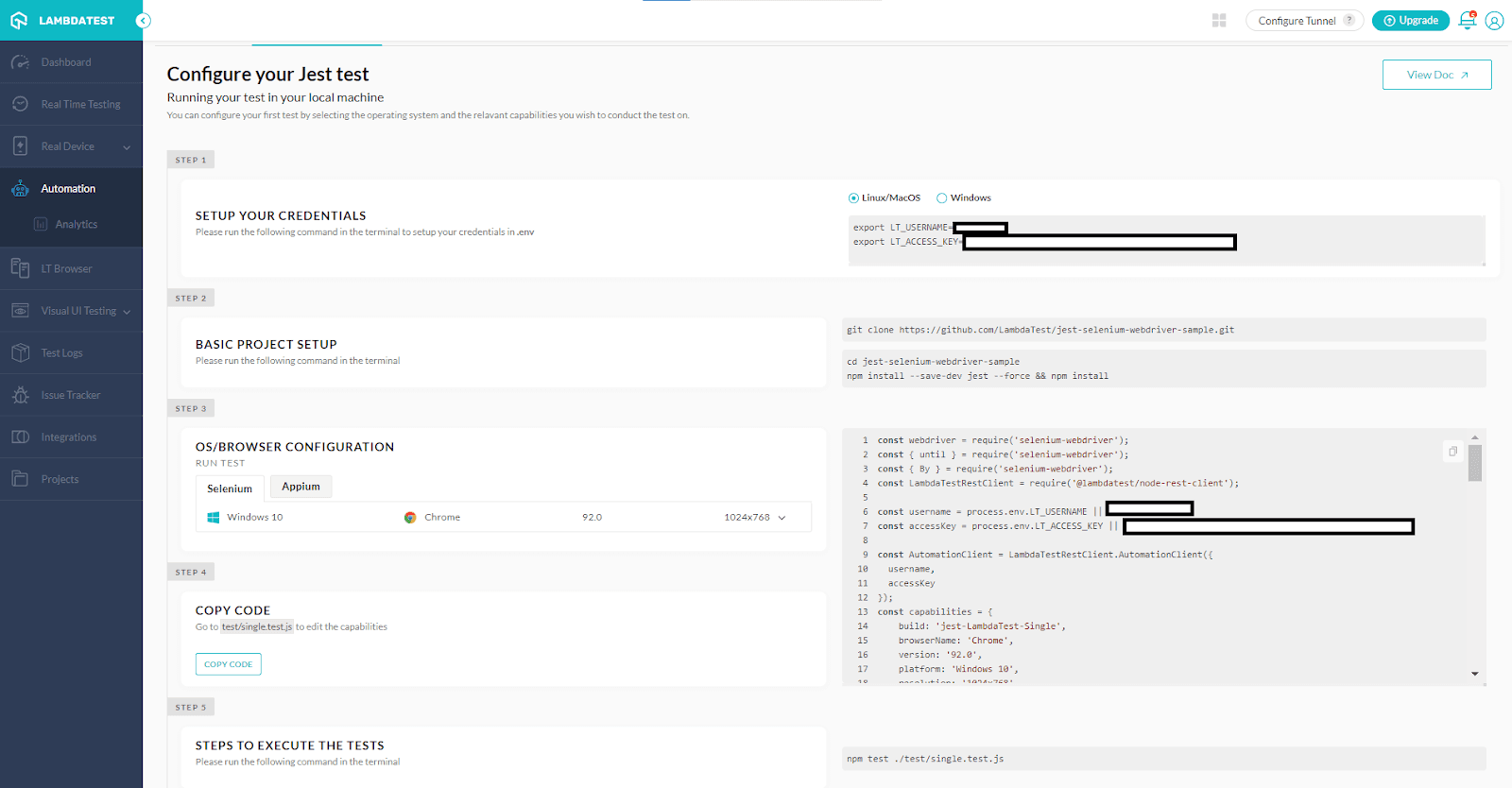Click the apps grid icon in header

point(1219,21)
